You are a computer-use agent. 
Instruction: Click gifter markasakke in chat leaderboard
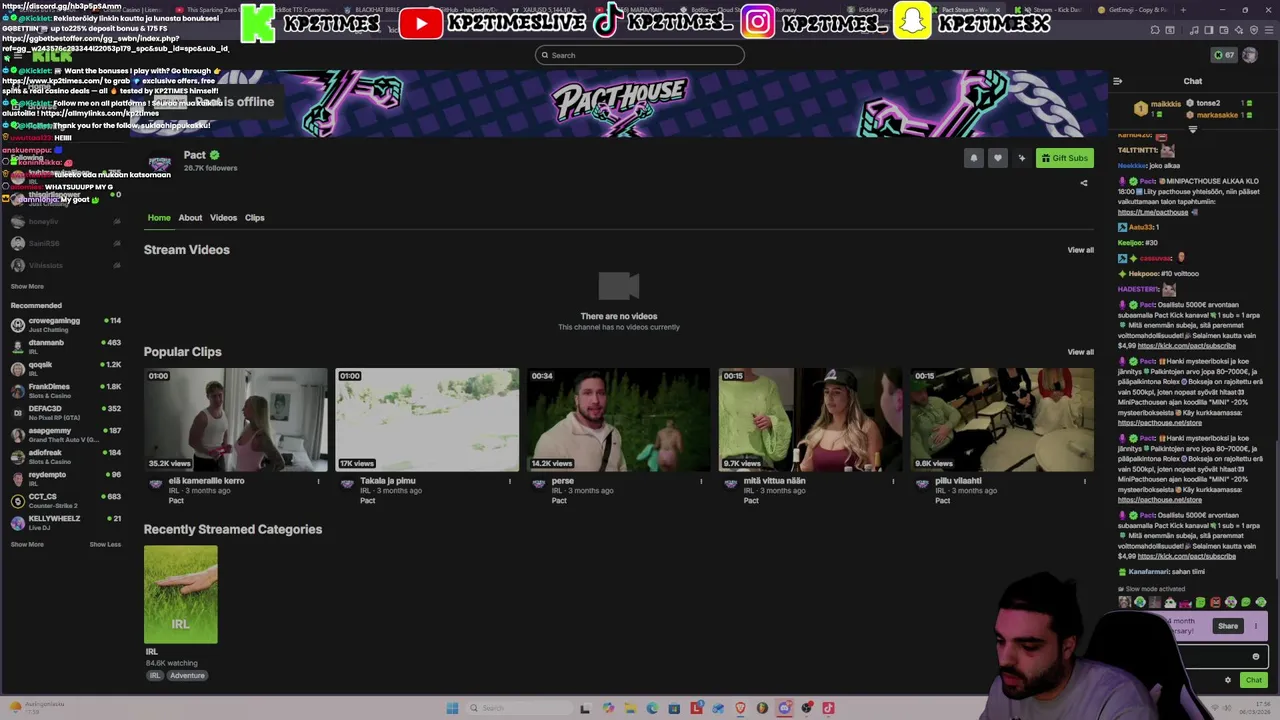click(x=1217, y=115)
